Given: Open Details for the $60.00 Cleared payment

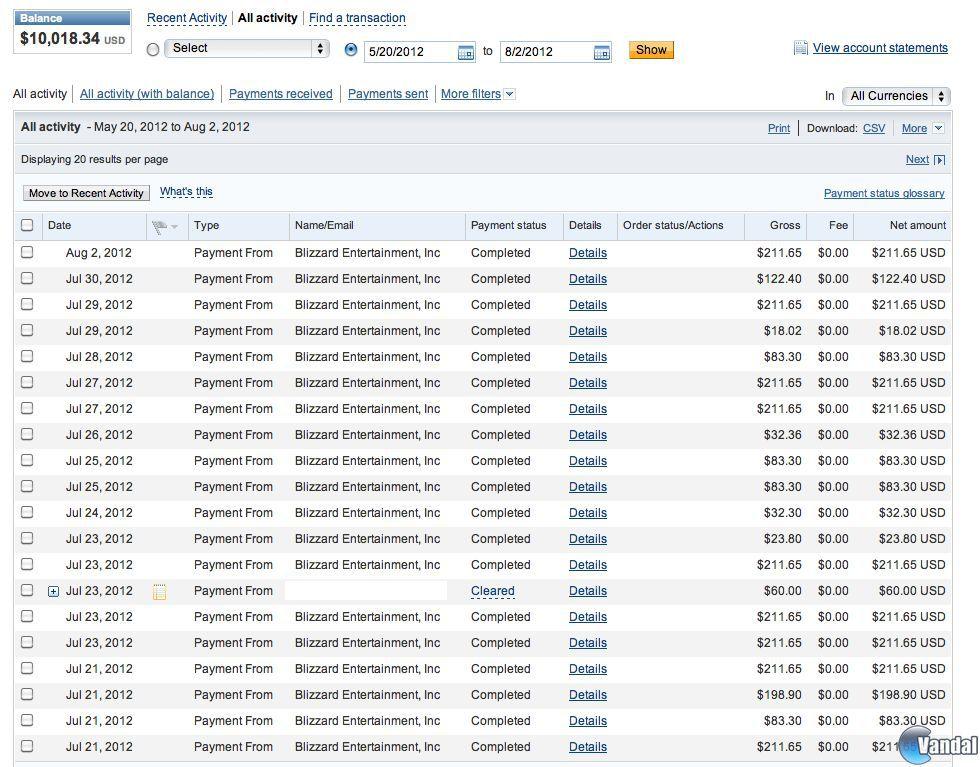Looking at the screenshot, I should pos(588,591).
